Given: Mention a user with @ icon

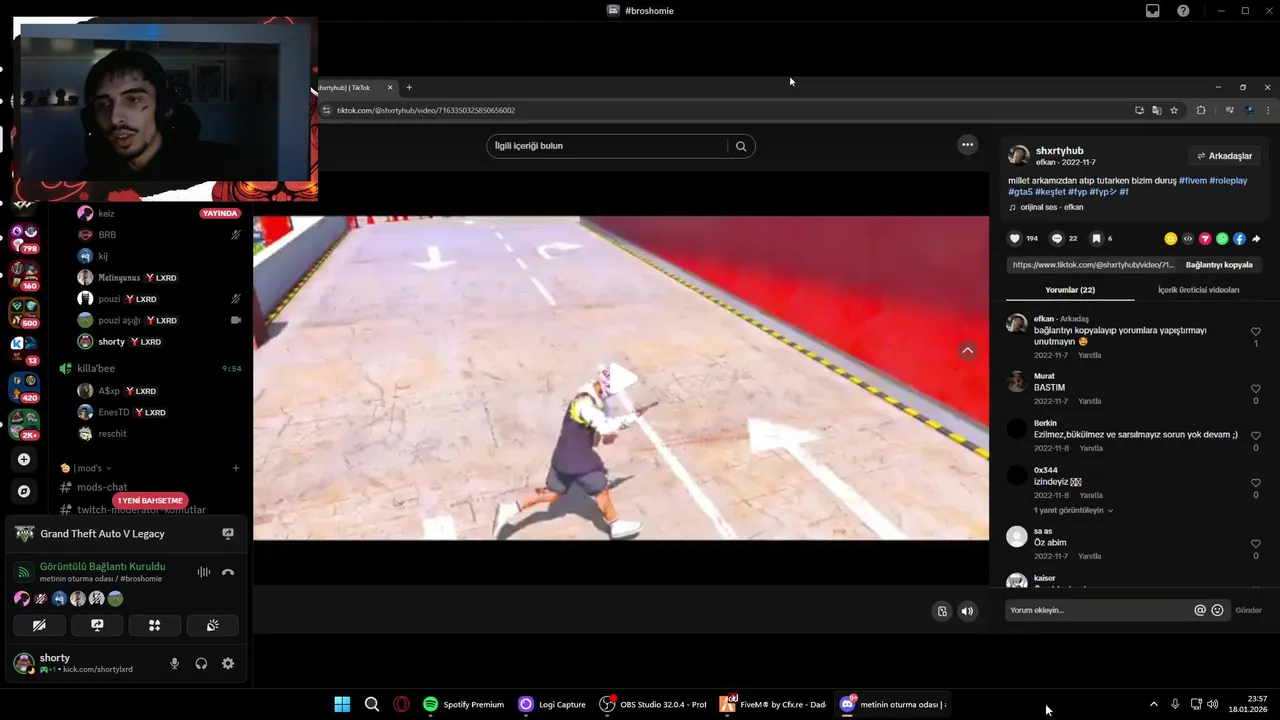Looking at the screenshot, I should coord(1200,610).
